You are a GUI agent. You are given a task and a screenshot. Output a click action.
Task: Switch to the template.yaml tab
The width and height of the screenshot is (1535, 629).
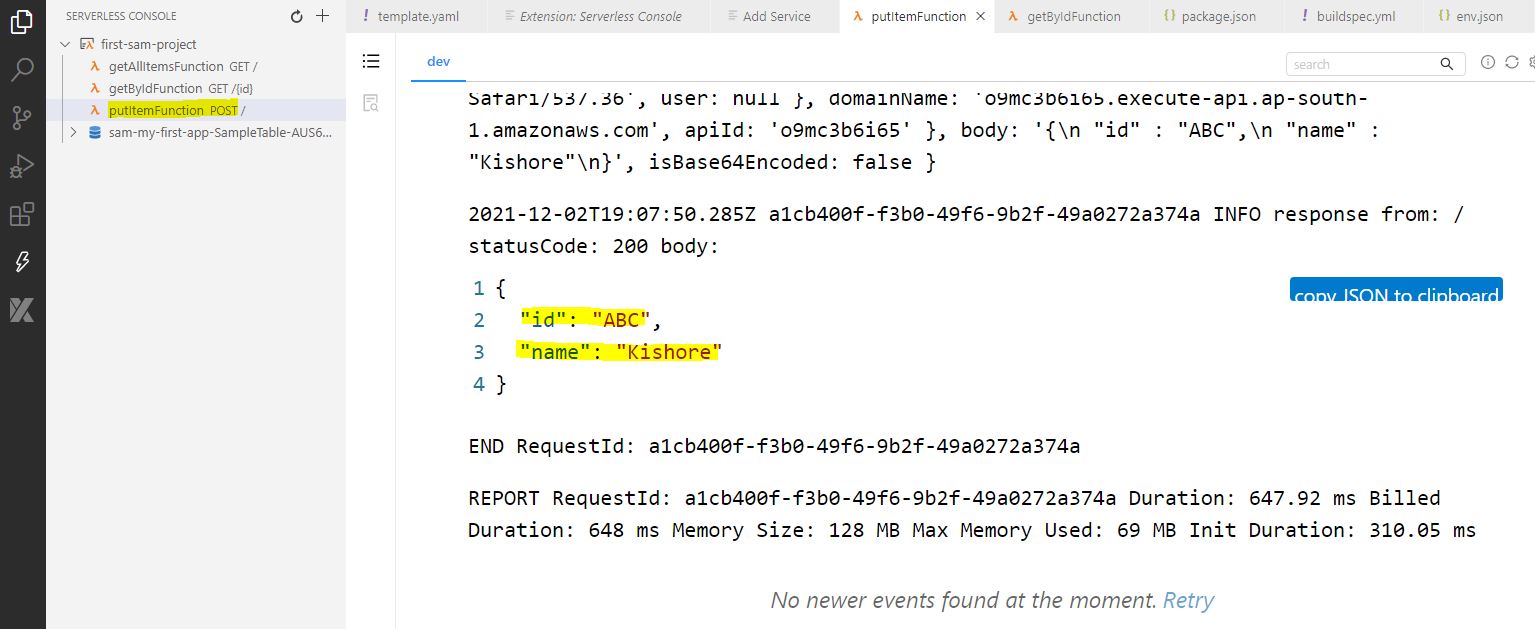click(x=416, y=17)
